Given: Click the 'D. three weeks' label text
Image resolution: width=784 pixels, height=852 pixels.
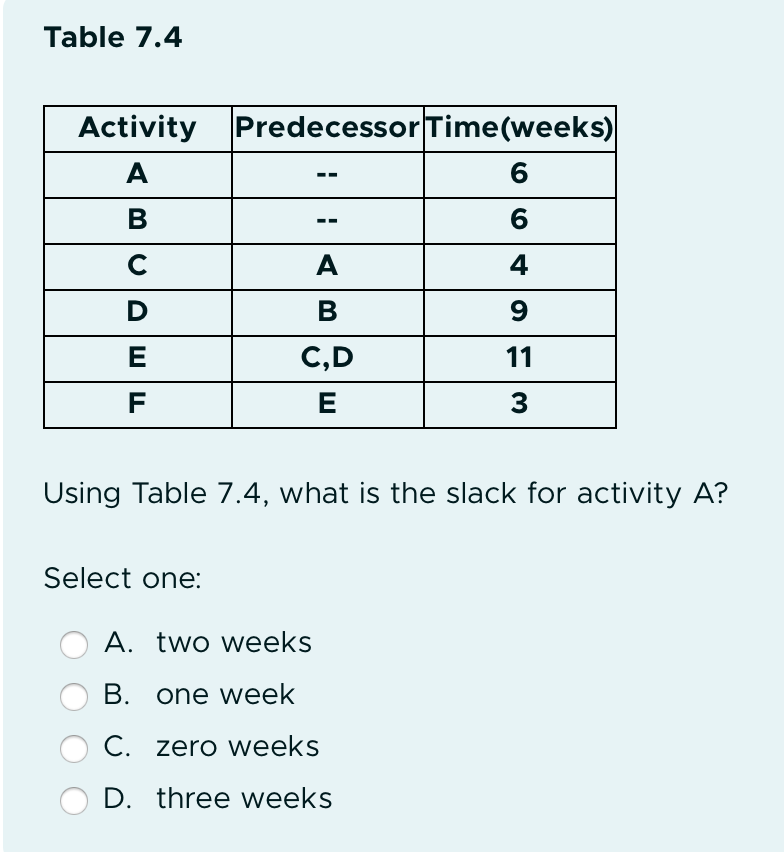Looking at the screenshot, I should click(x=218, y=799).
